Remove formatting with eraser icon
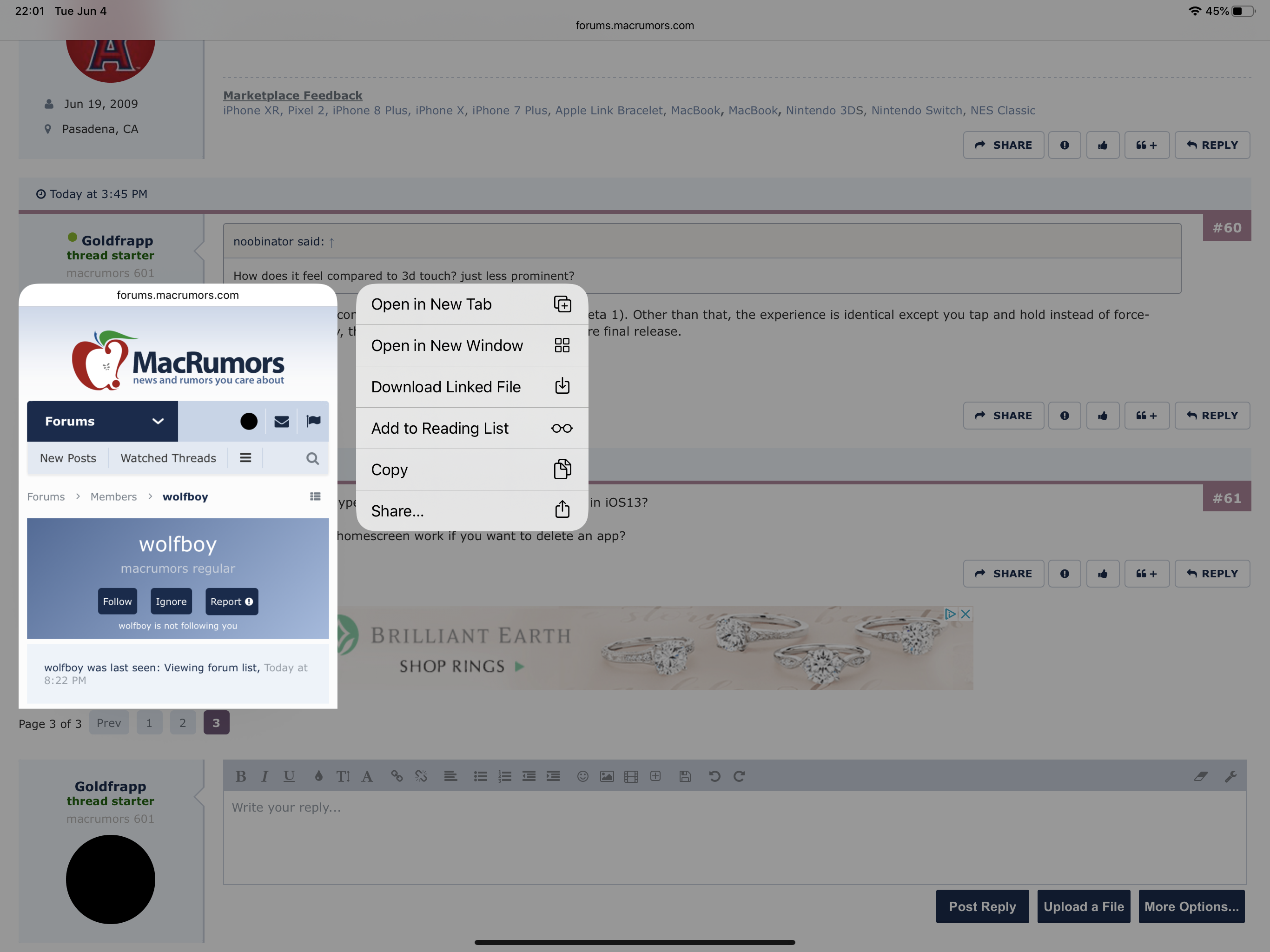Viewport: 1270px width, 952px height. [1201, 776]
